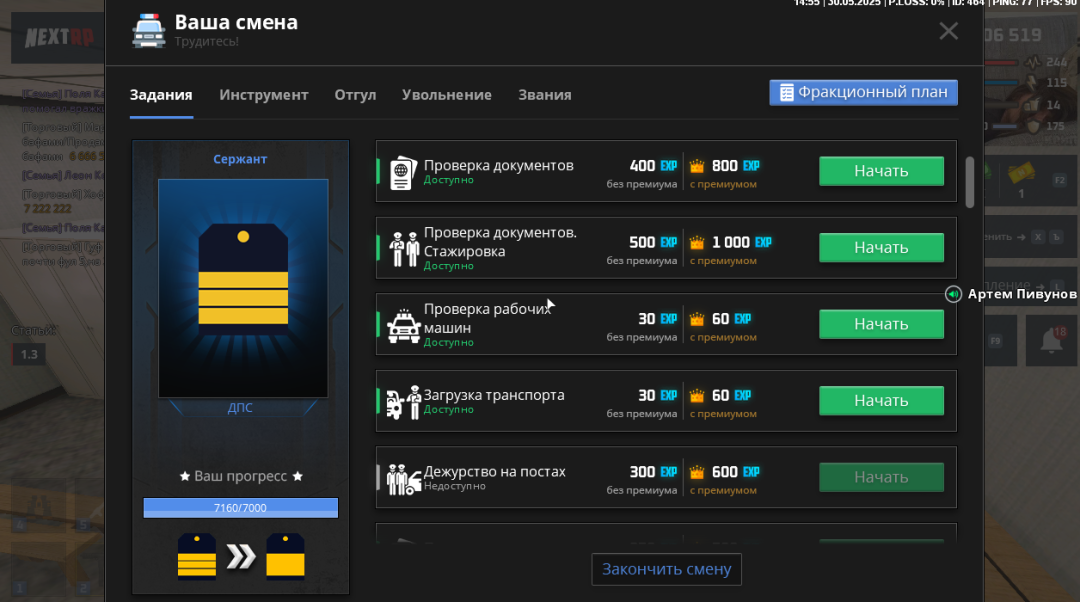The height and width of the screenshot is (602, 1080).
Task: Click the Дежурство на постах task icon
Action: point(404,478)
